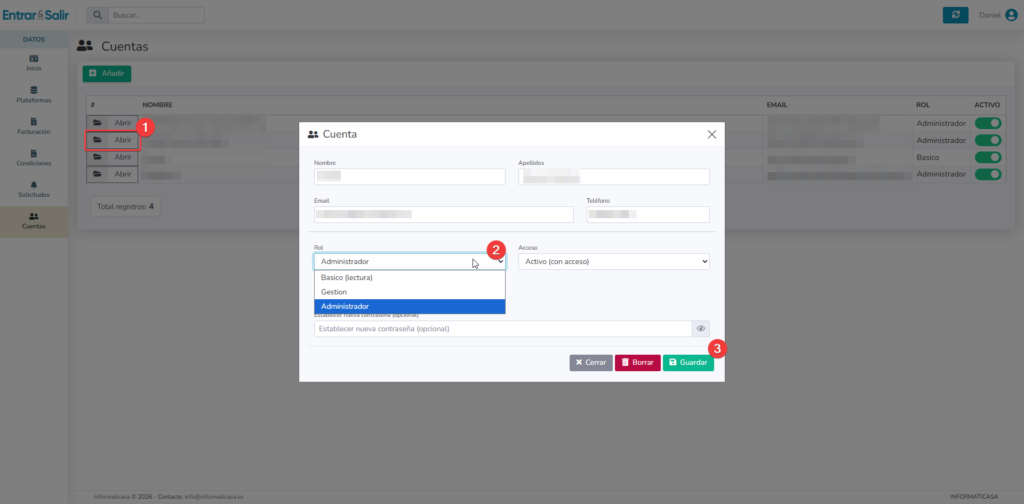Close the Cuenta dialog with X

click(712, 134)
